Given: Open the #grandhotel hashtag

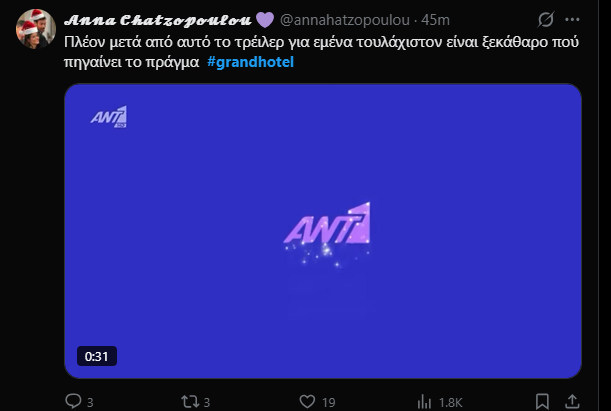Looking at the screenshot, I should pyautogui.click(x=250, y=62).
